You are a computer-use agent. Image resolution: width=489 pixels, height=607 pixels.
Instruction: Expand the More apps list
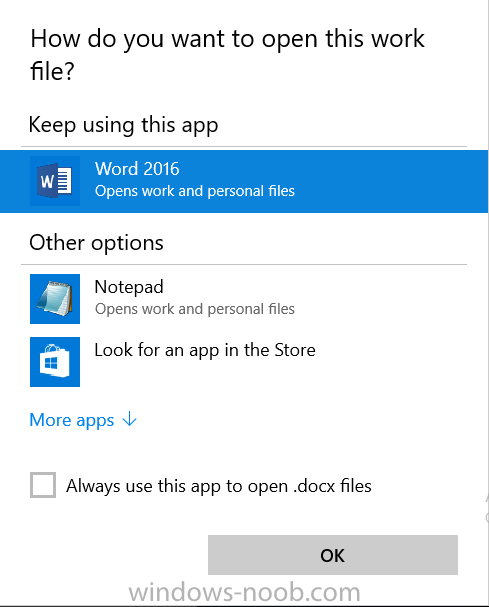(83, 420)
